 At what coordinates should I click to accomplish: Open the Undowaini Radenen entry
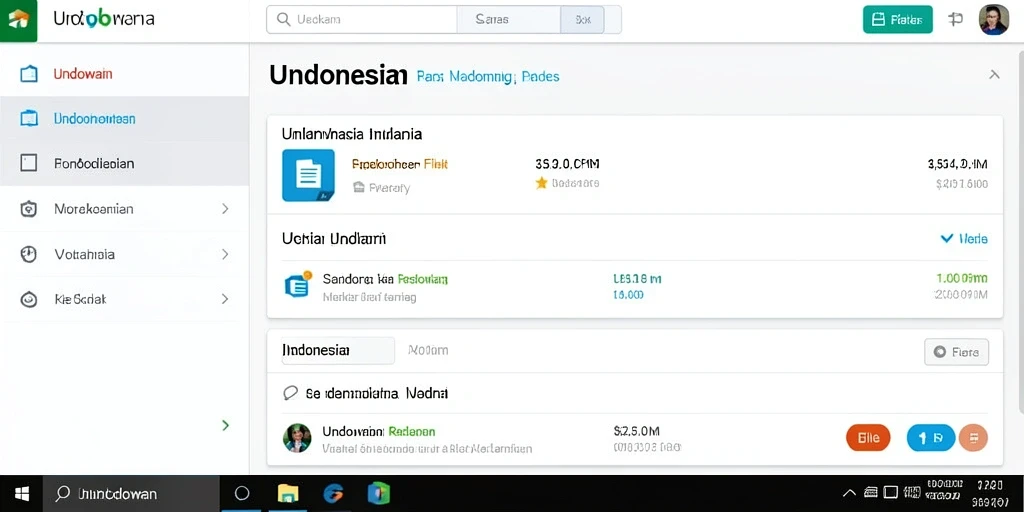click(379, 432)
